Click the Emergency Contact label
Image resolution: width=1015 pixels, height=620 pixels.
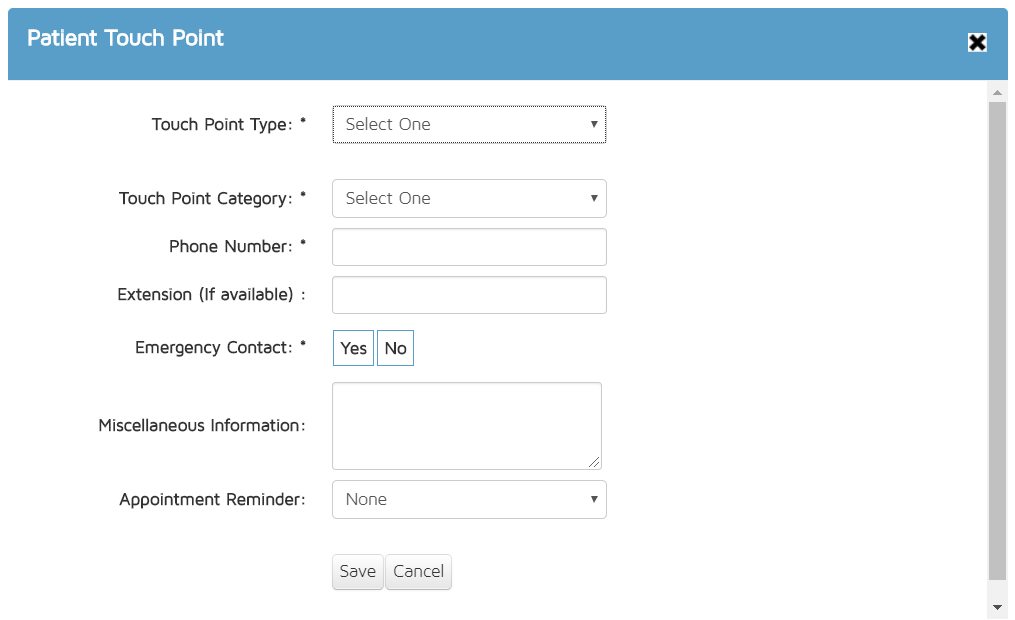[214, 348]
